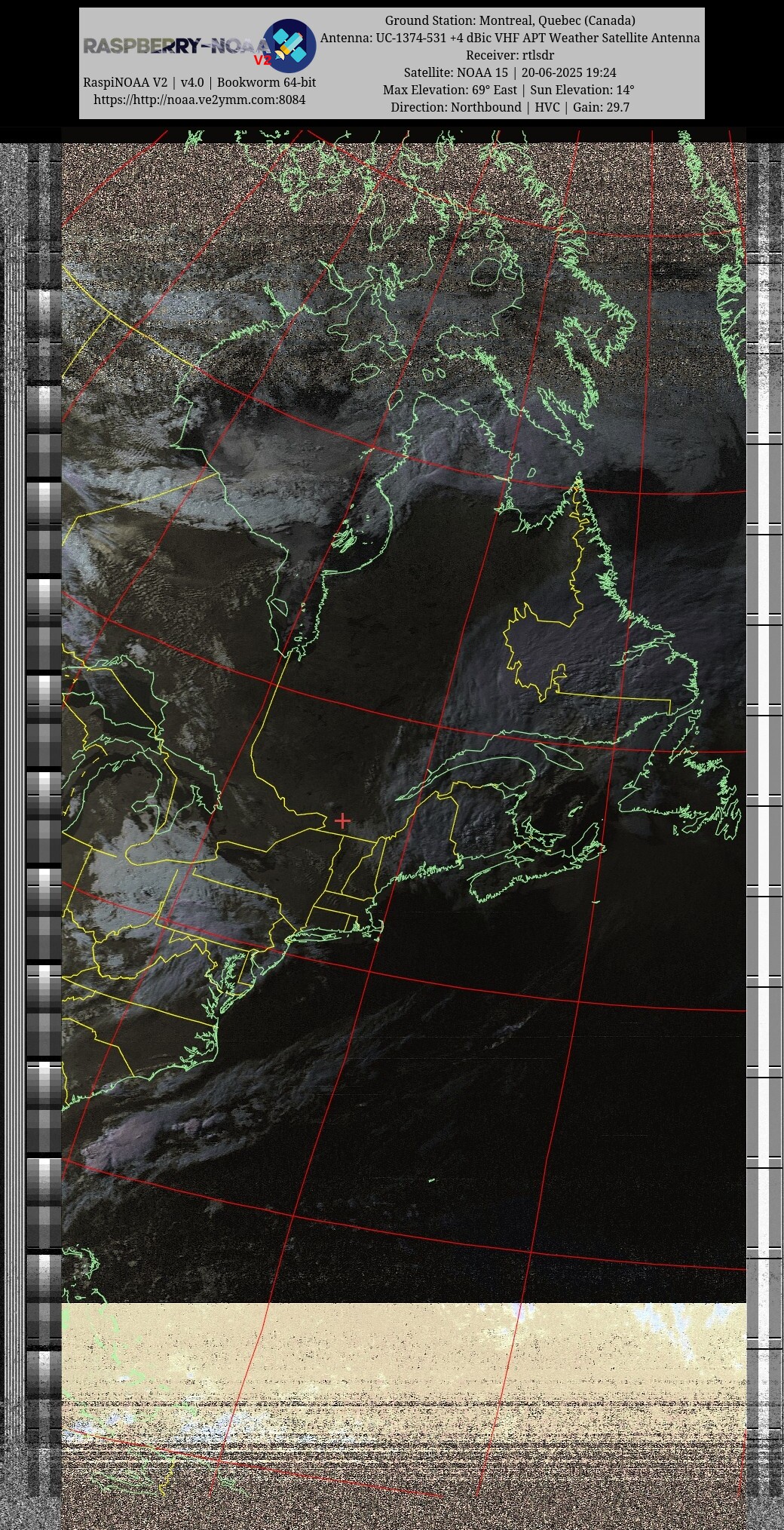Click the 'Receiver: rtlsdr' text
This screenshot has height=1530, width=784.
tap(510, 55)
